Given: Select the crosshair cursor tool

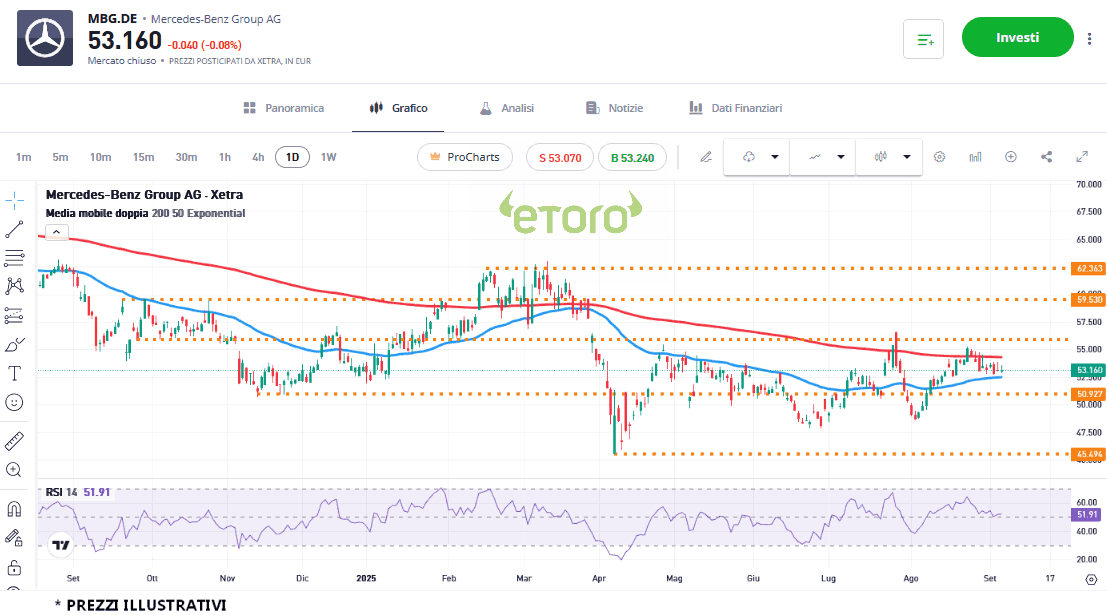Looking at the screenshot, I should coord(14,200).
